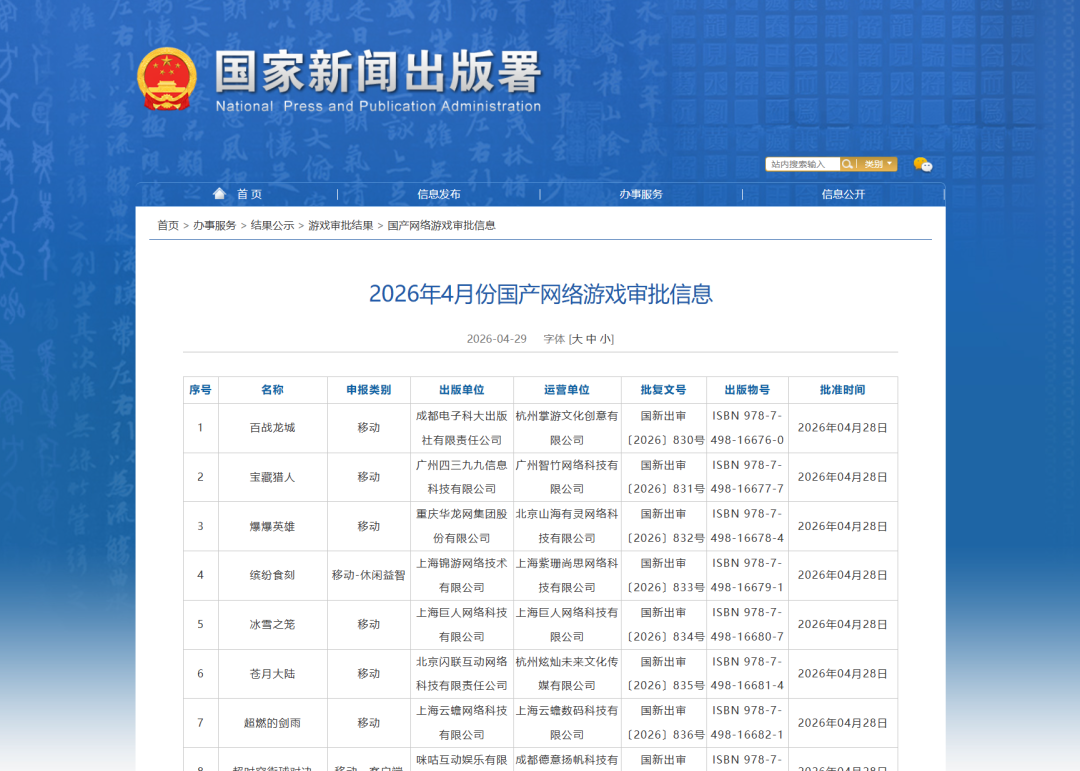
Task: Click 办事服务 in the breadcrumb trail
Action: (214, 225)
